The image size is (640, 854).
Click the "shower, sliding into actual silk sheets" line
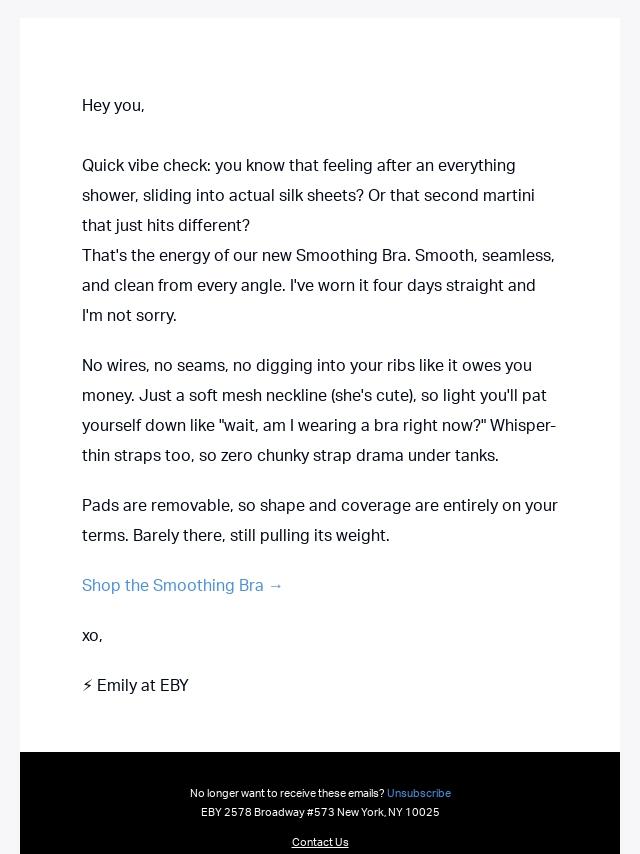[x=308, y=196]
